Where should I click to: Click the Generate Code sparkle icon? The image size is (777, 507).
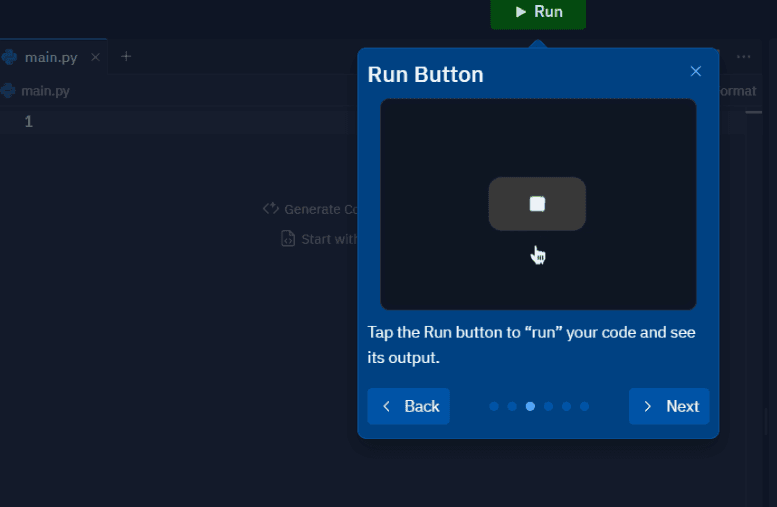(270, 209)
